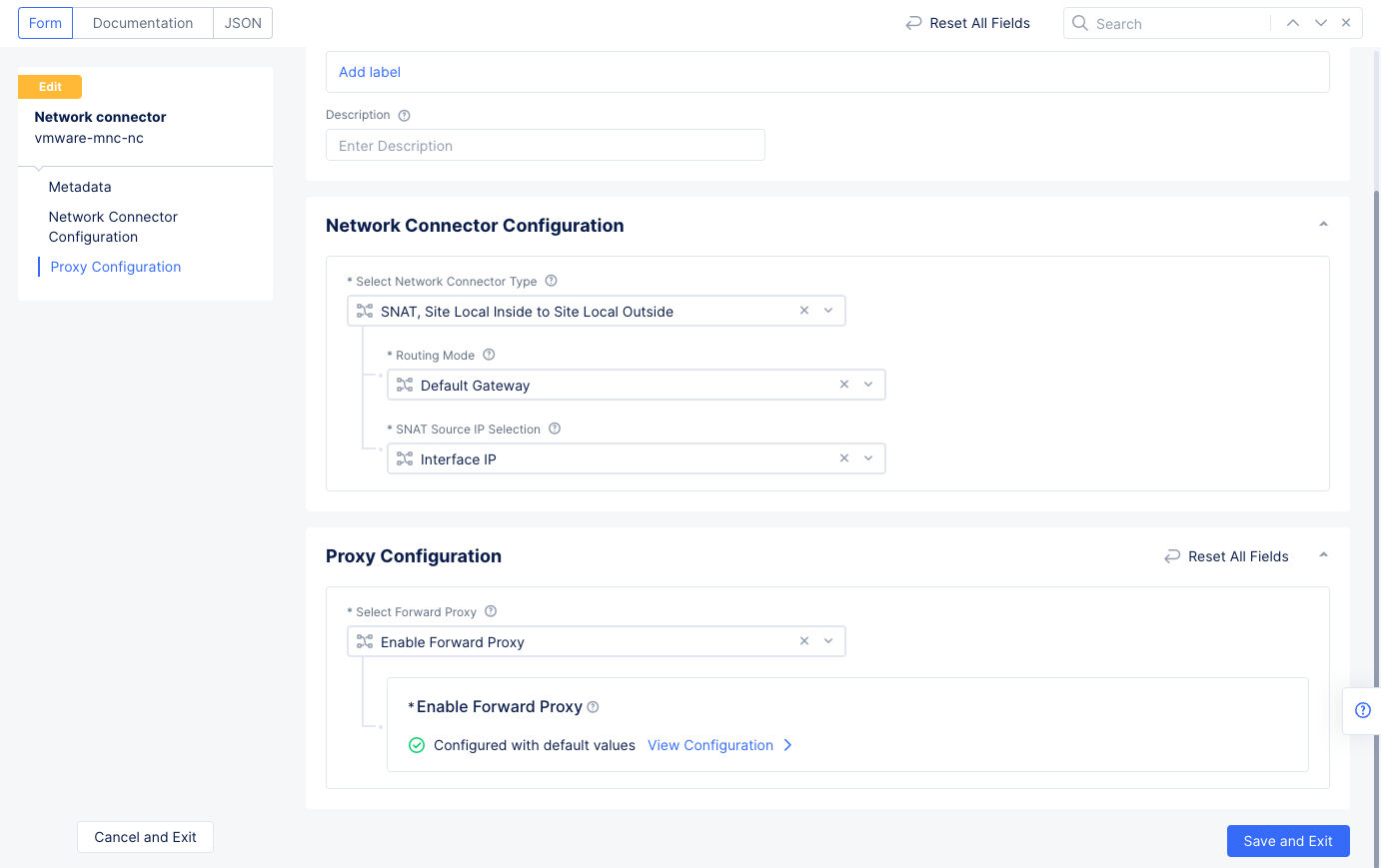Screen dimensions: 1381x868
Task: Click the help icon next to Routing Mode
Action: 488,355
